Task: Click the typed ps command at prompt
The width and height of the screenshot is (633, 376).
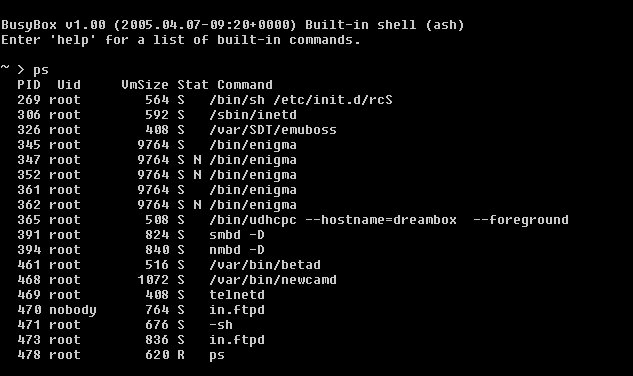Action: pos(41,70)
